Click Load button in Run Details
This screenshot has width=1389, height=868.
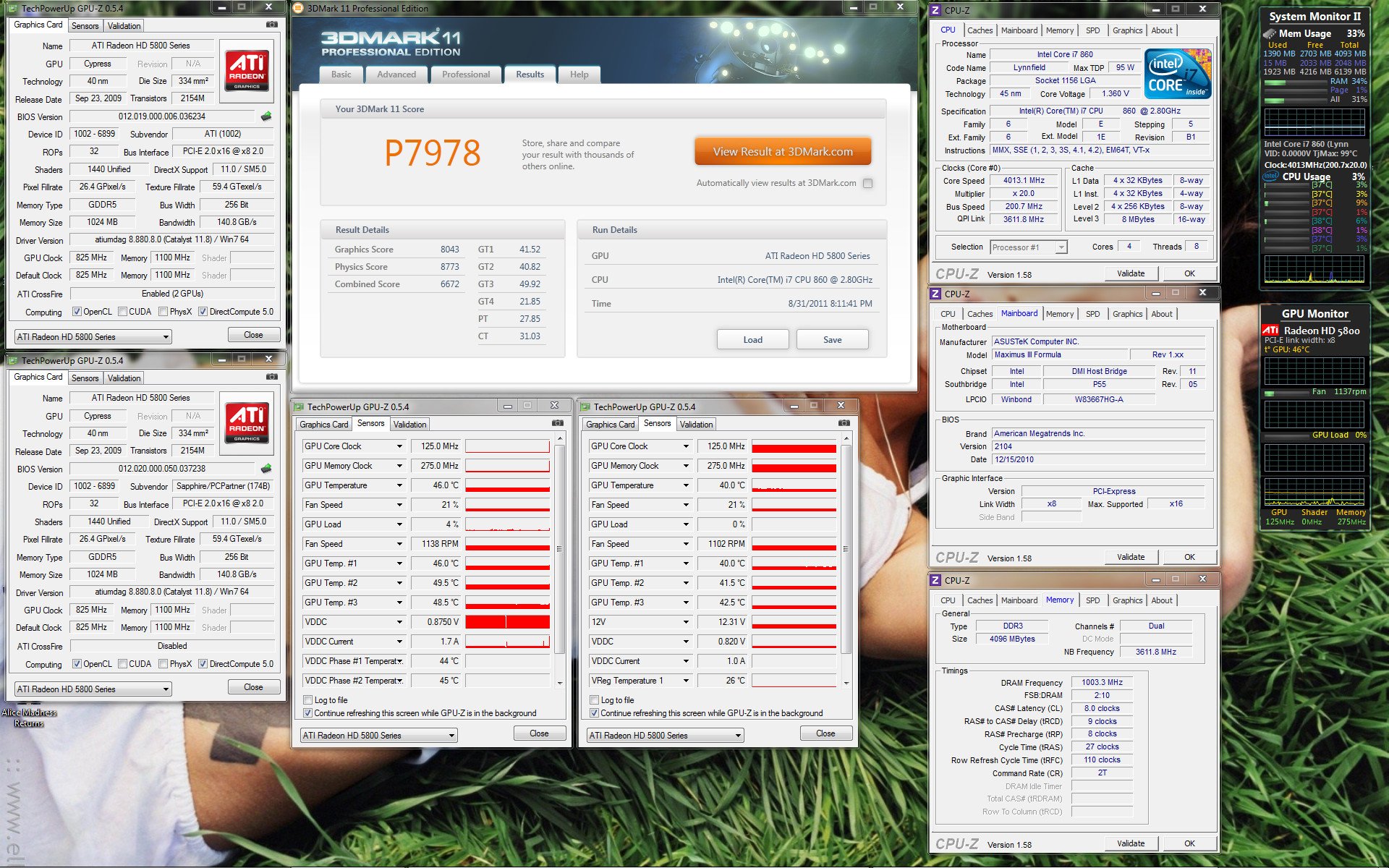753,340
